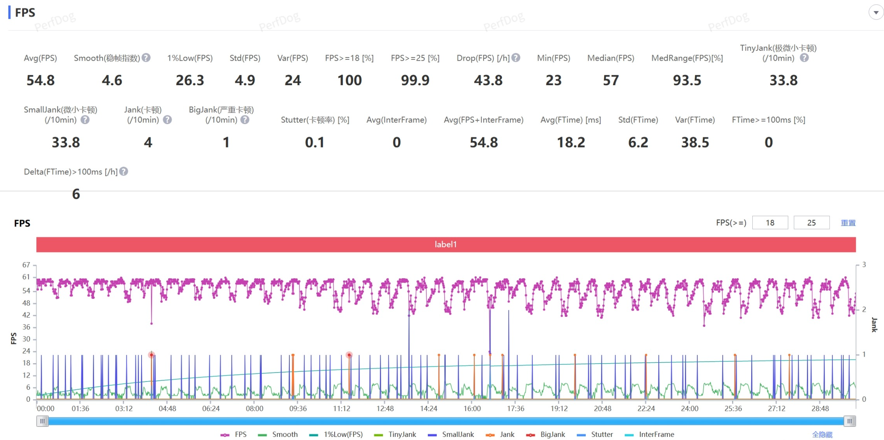Toggle the Smooth series in the legend
The width and height of the screenshot is (884, 440).
[277, 435]
